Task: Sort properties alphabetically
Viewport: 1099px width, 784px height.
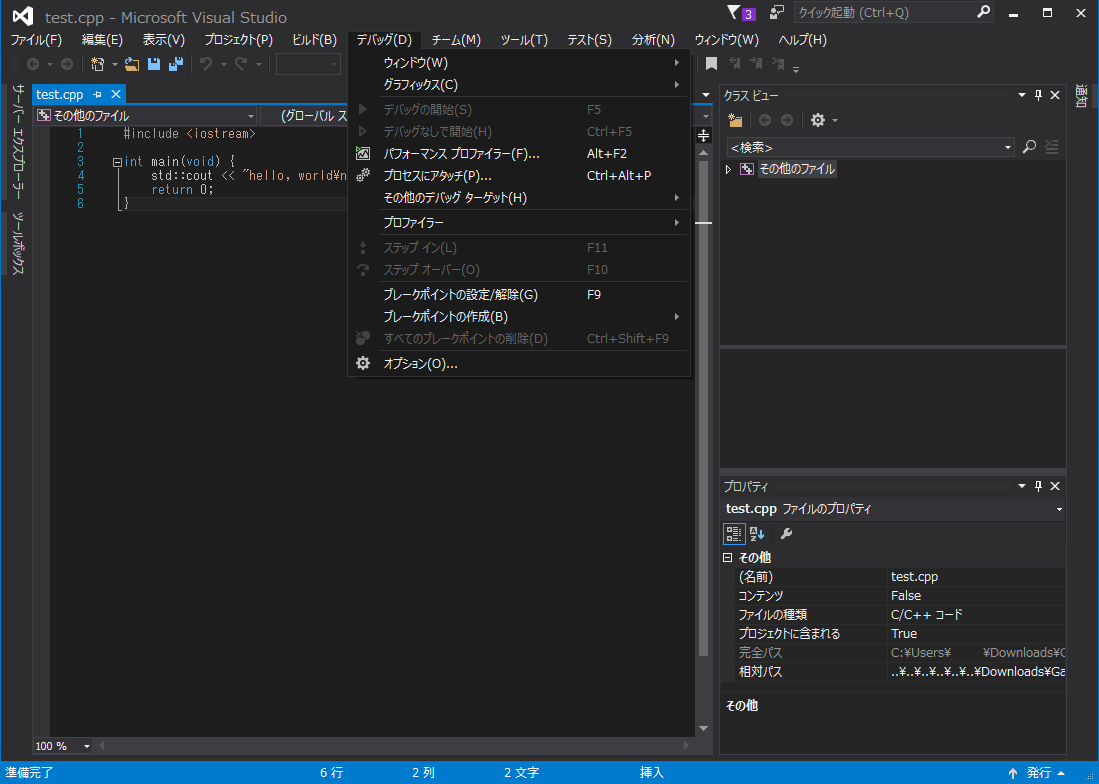Action: click(x=757, y=534)
